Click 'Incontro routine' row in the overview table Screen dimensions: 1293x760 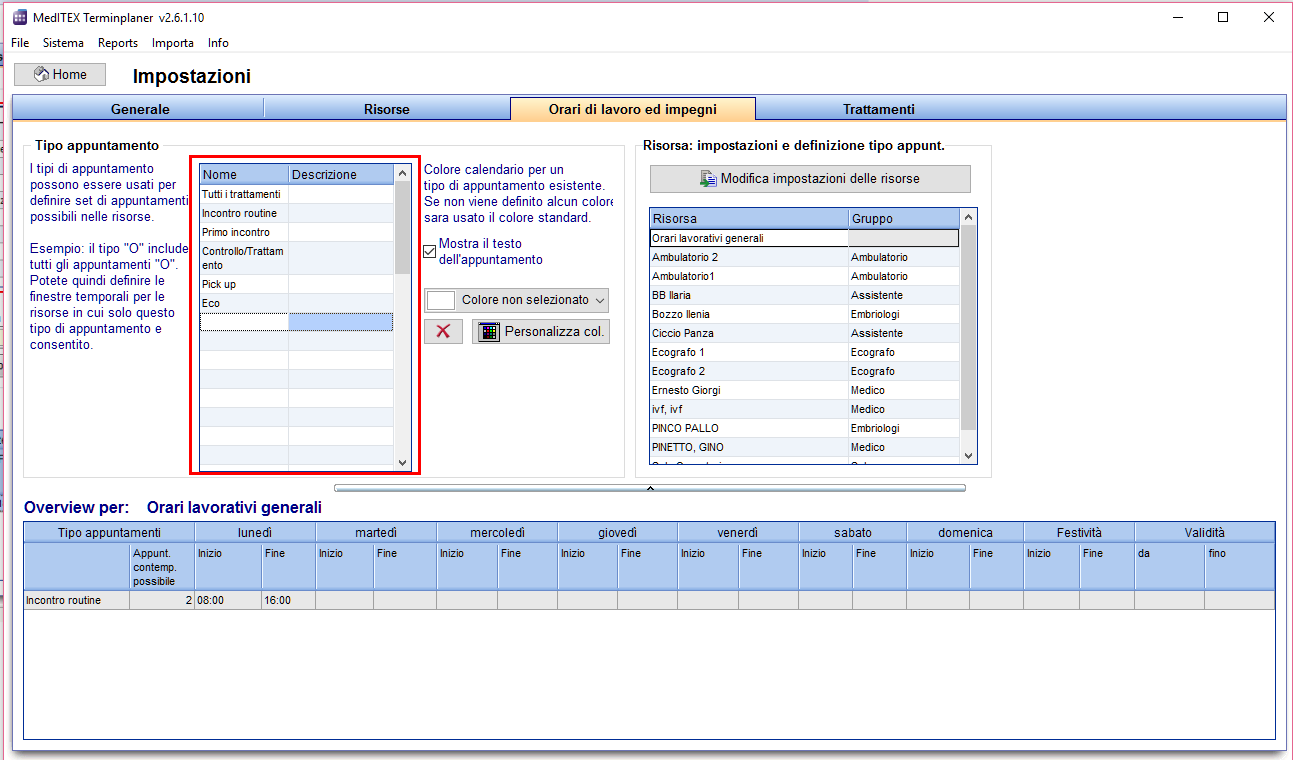point(649,600)
